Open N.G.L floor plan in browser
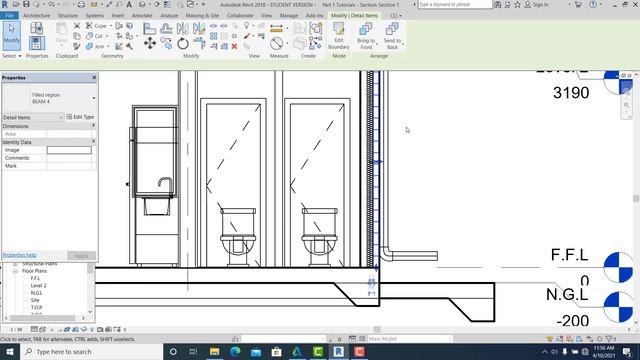The height and width of the screenshot is (360, 640). coord(36,293)
